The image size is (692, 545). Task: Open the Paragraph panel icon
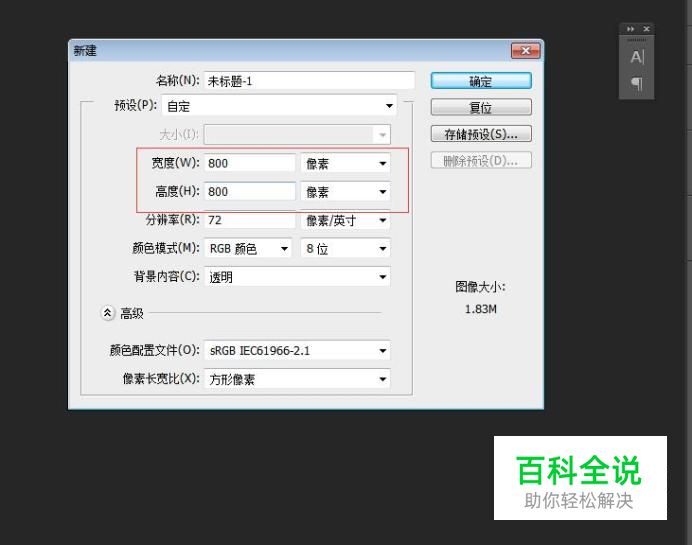pyautogui.click(x=636, y=83)
